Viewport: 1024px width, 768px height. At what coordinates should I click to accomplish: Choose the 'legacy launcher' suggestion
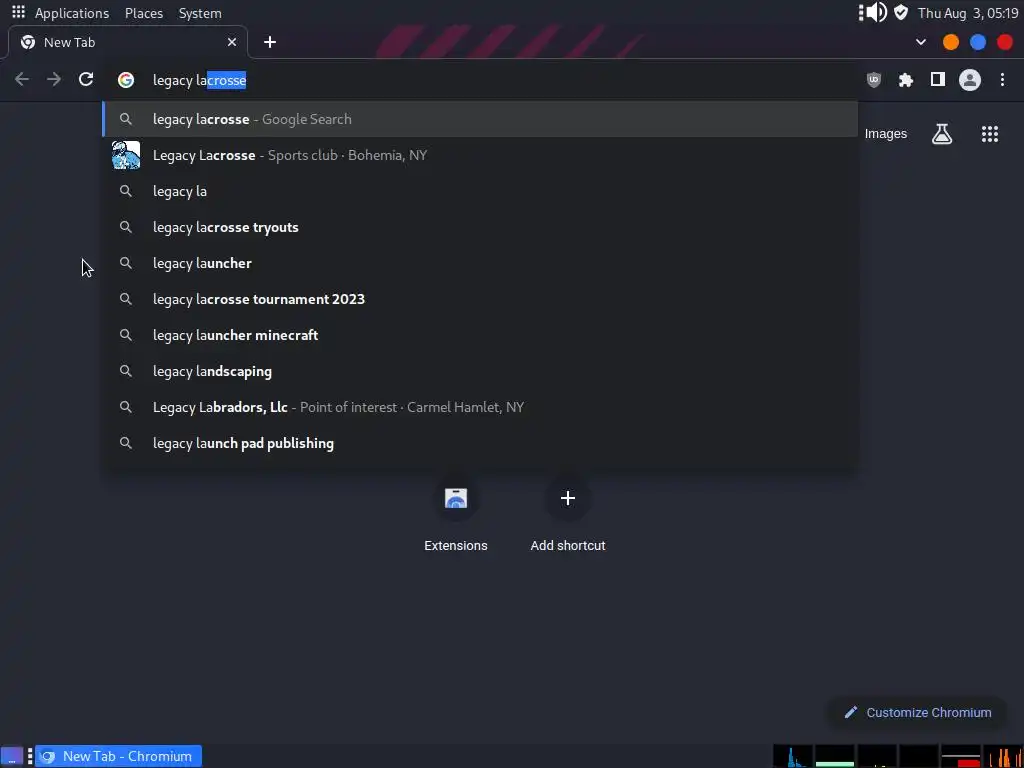coord(480,263)
